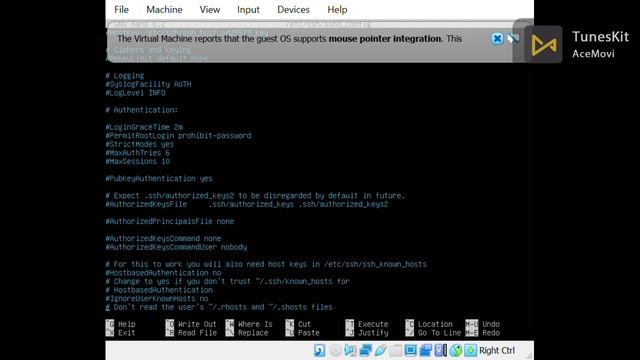Open the View menu

point(210,9)
